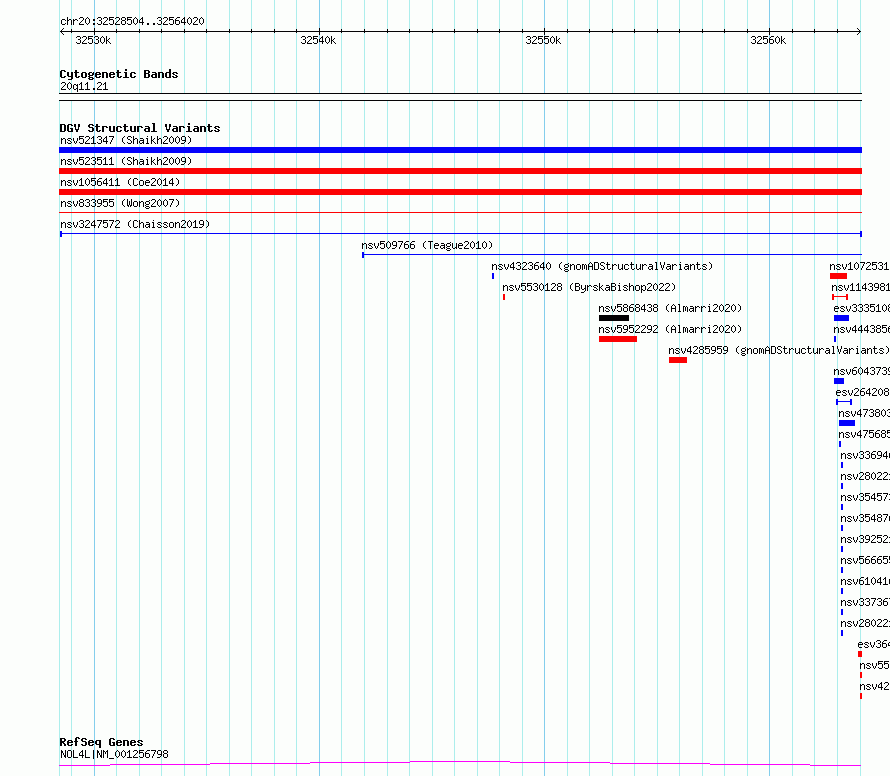
Task: Click the nsv35487 variant label
Action: pos(865,518)
